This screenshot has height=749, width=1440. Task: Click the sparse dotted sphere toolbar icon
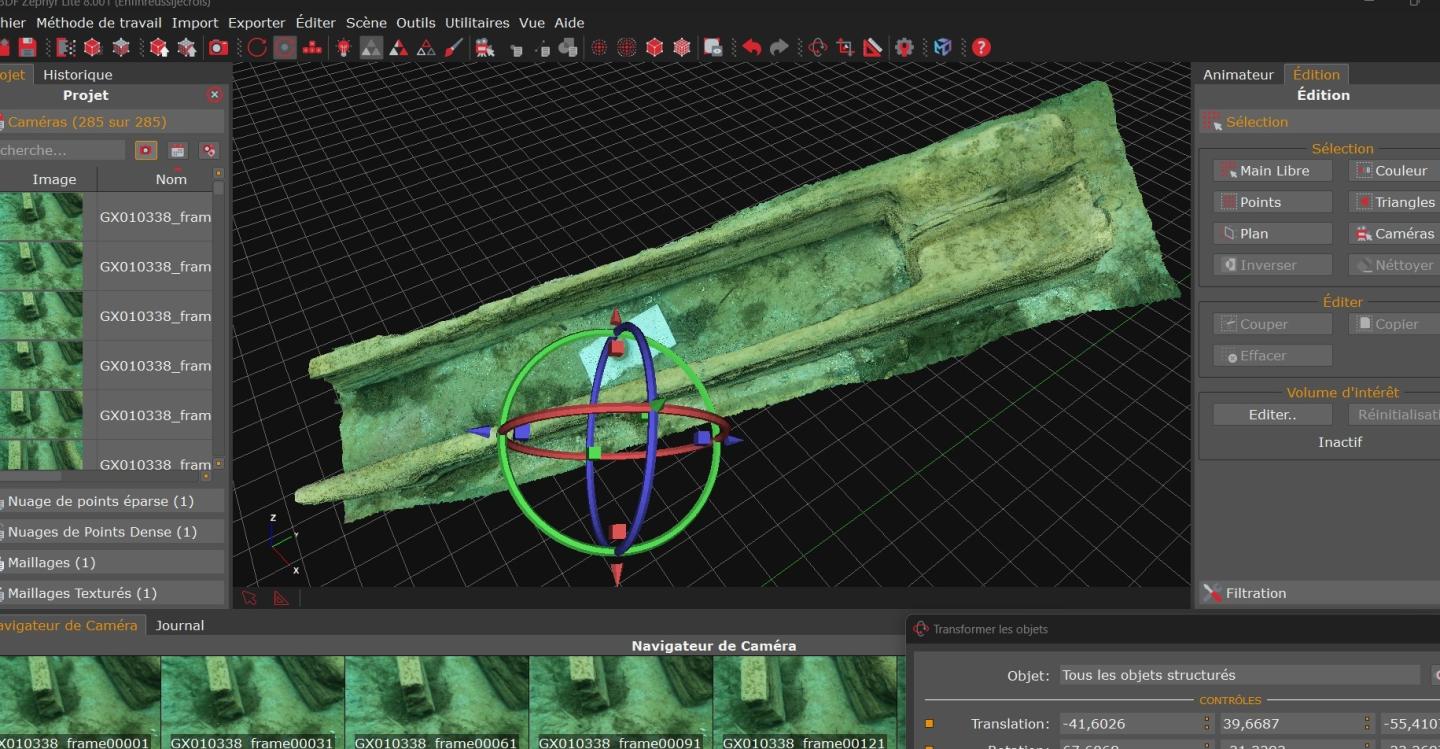pos(599,47)
